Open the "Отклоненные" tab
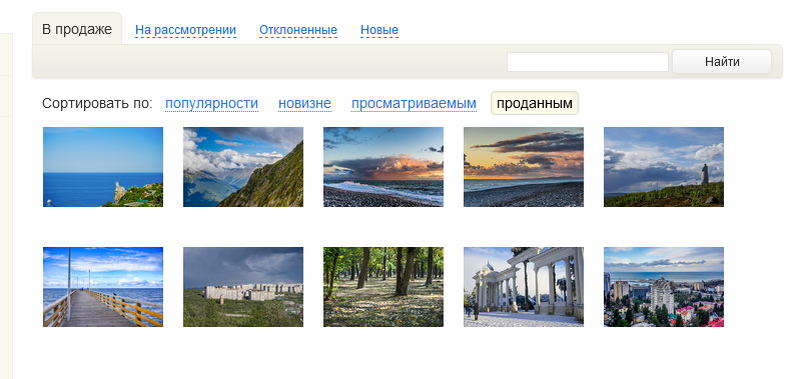Image resolution: width=787 pixels, height=379 pixels. pos(298,30)
